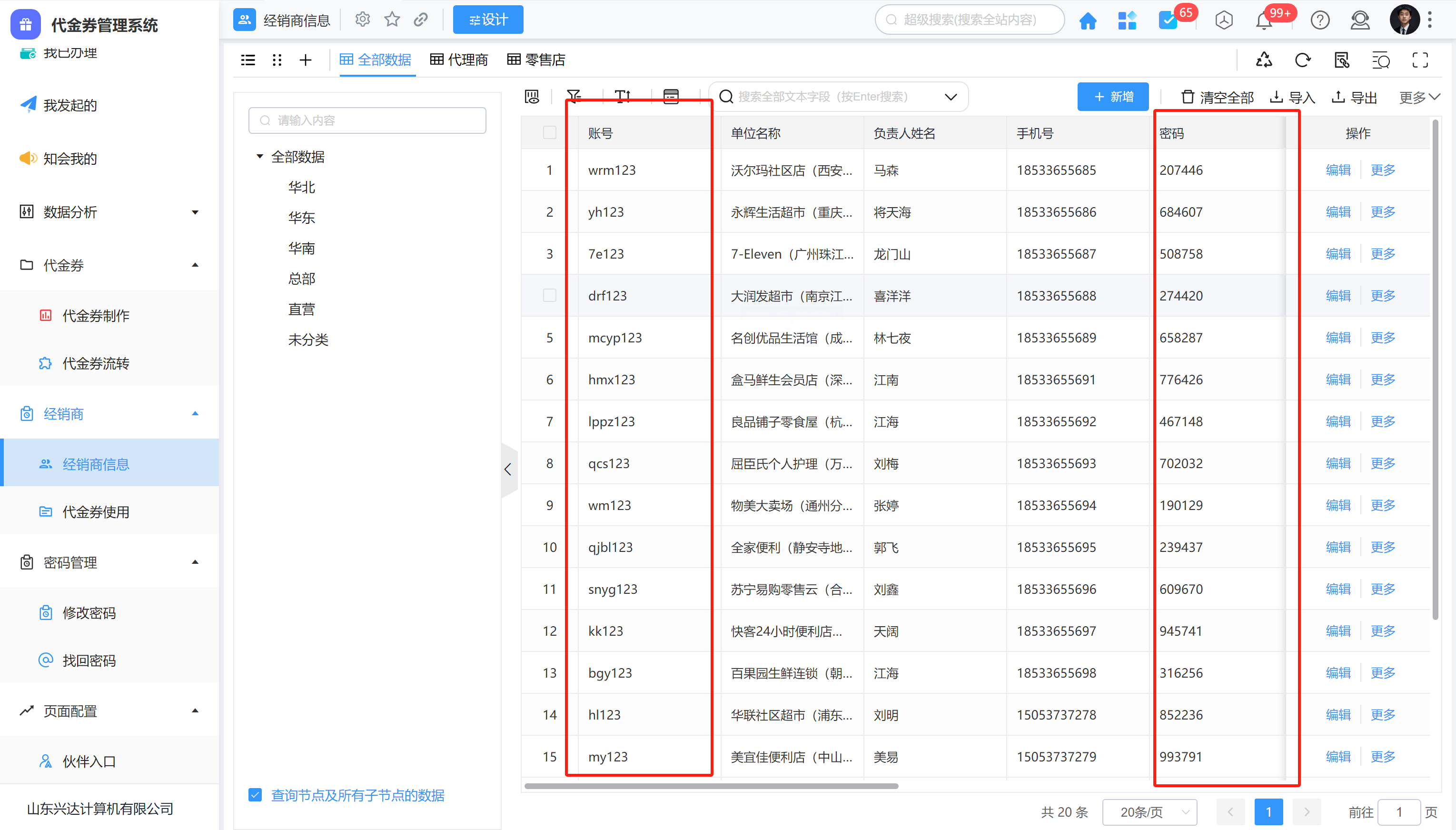The image size is (1456, 830).
Task: Click the blue 新增 button
Action: pyautogui.click(x=1112, y=96)
